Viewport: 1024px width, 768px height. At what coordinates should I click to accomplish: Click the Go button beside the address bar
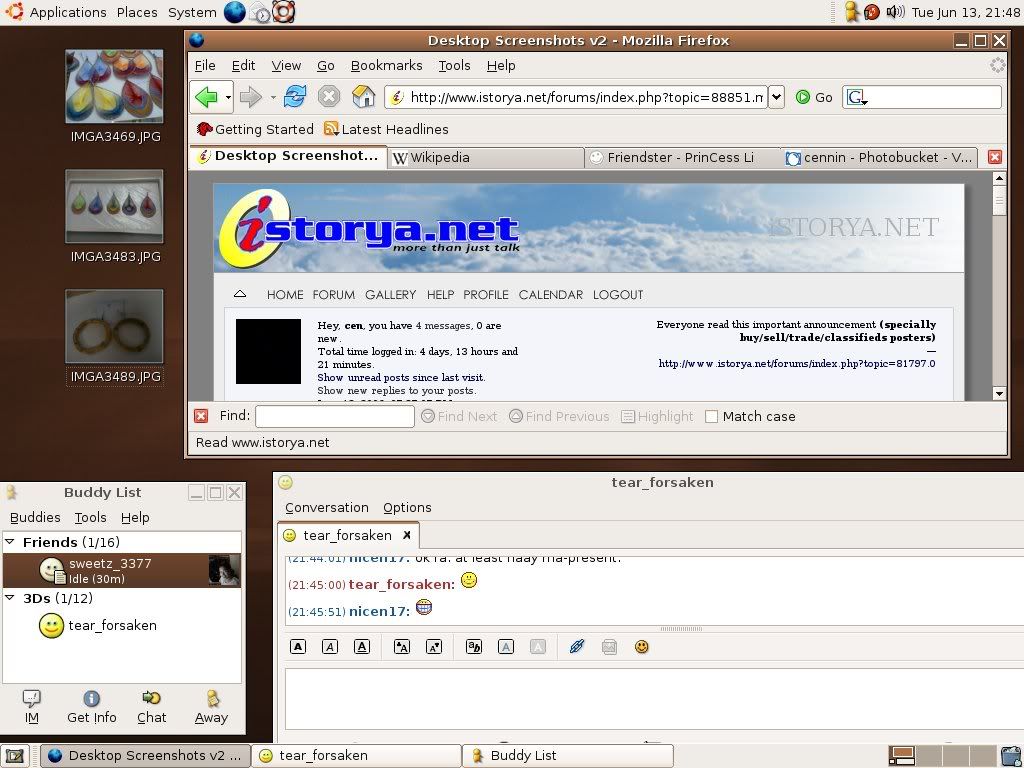[x=814, y=97]
